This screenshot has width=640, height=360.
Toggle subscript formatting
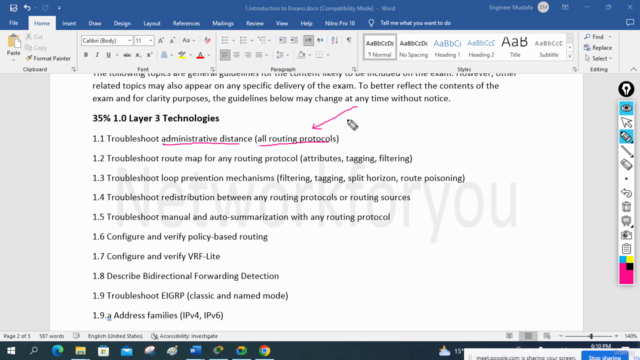[138, 55]
